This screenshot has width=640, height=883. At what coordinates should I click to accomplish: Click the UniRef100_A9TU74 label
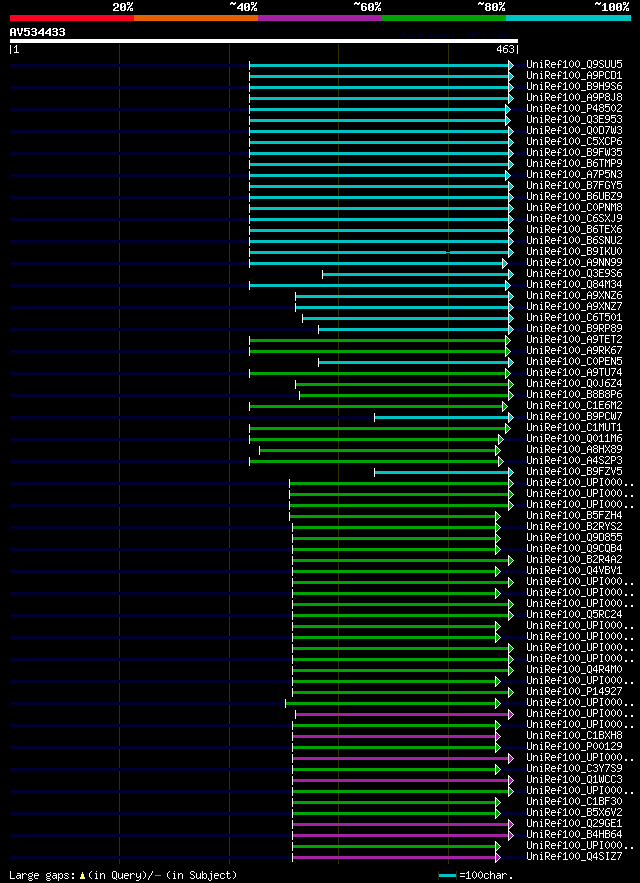point(574,373)
